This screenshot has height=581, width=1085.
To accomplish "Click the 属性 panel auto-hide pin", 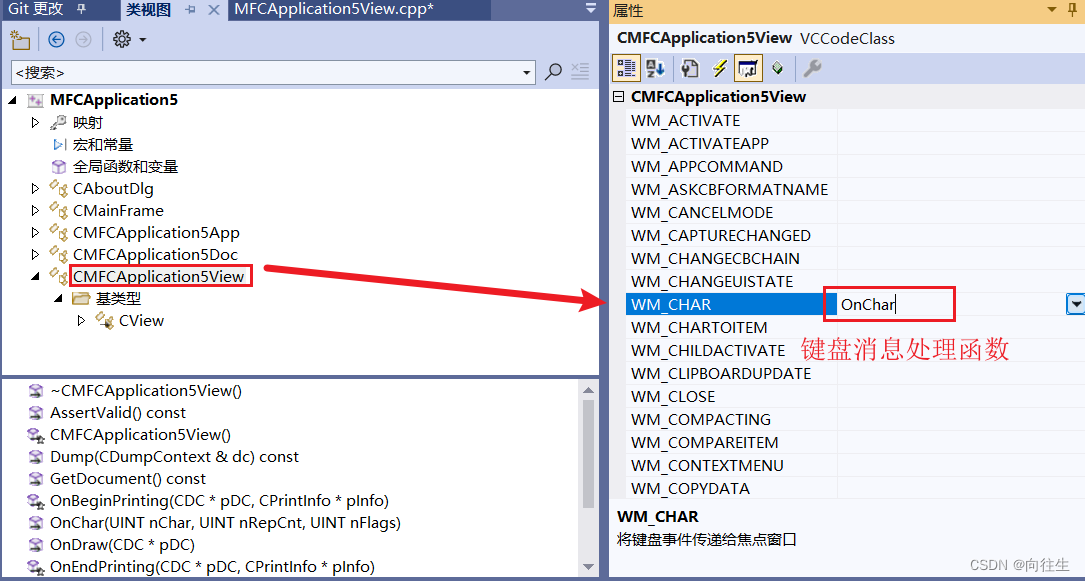I will point(1074,10).
